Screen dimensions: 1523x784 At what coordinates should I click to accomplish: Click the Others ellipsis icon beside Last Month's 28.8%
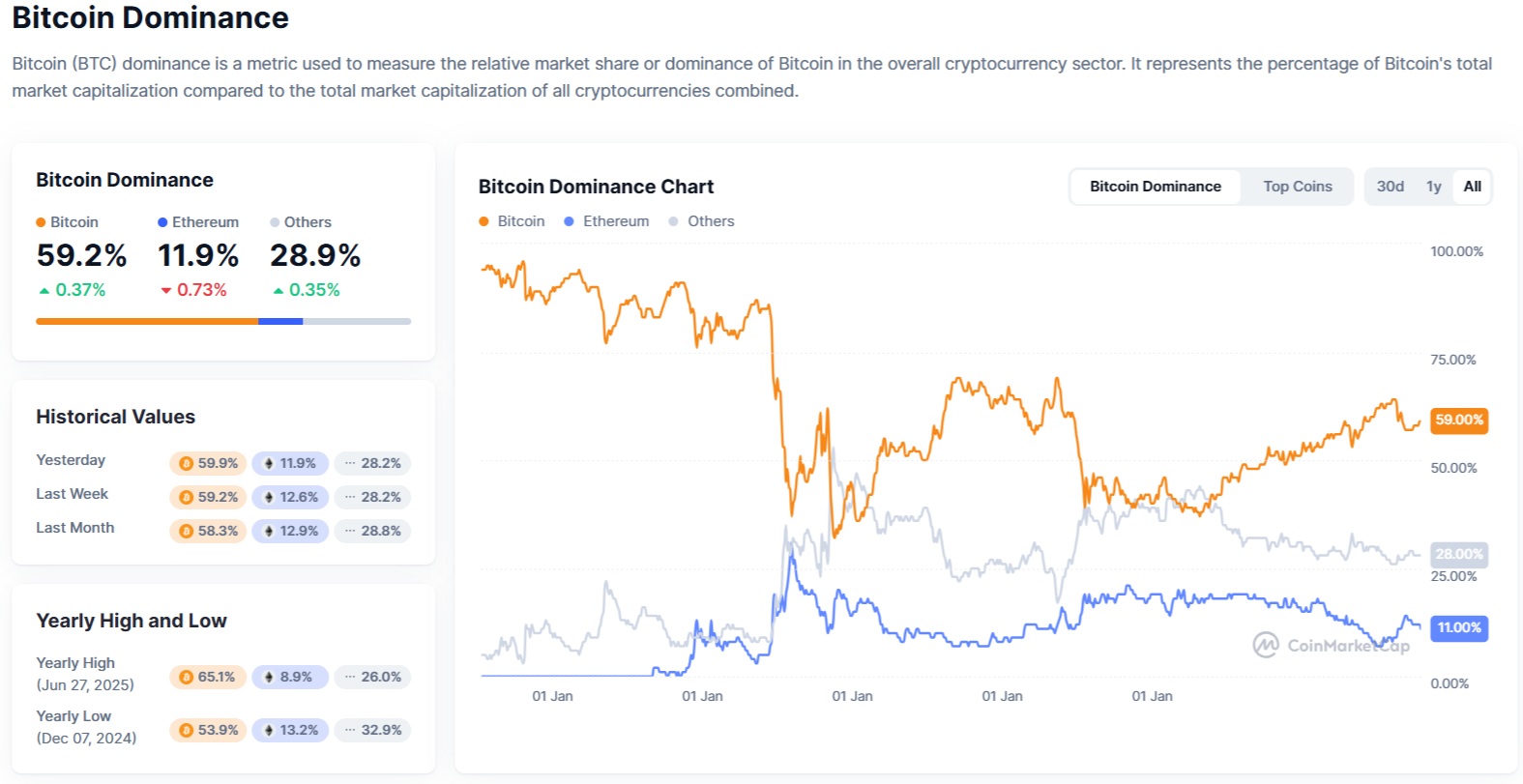click(350, 531)
